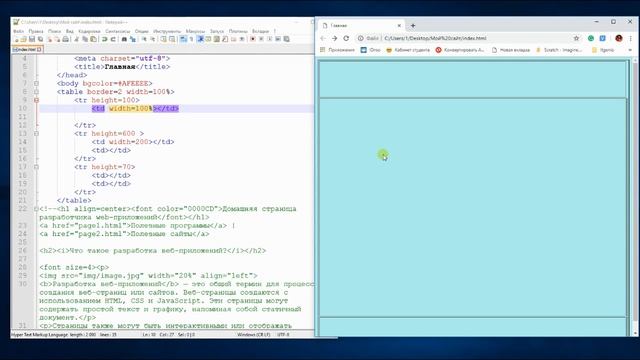Open the Scratch - Imagine bookmark
The image size is (640, 360).
(559, 50)
